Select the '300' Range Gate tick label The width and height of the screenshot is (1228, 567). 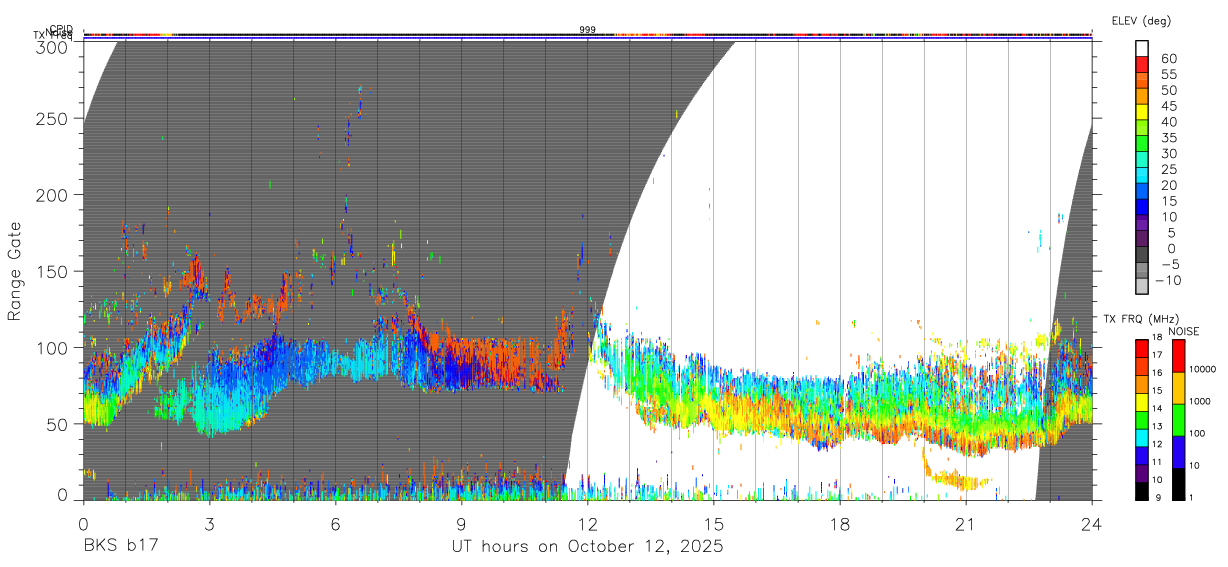52,46
